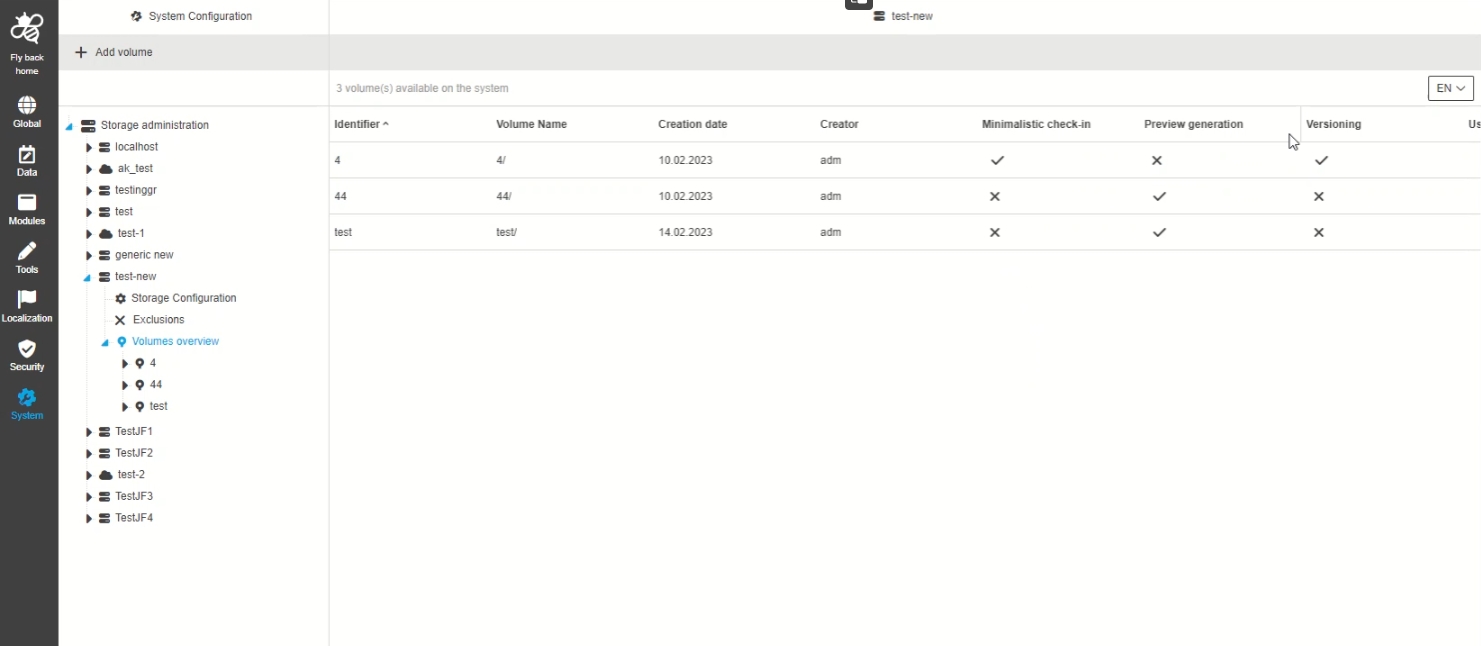Open the EN language dropdown
Screen dimensions: 1481x646
[1451, 88]
